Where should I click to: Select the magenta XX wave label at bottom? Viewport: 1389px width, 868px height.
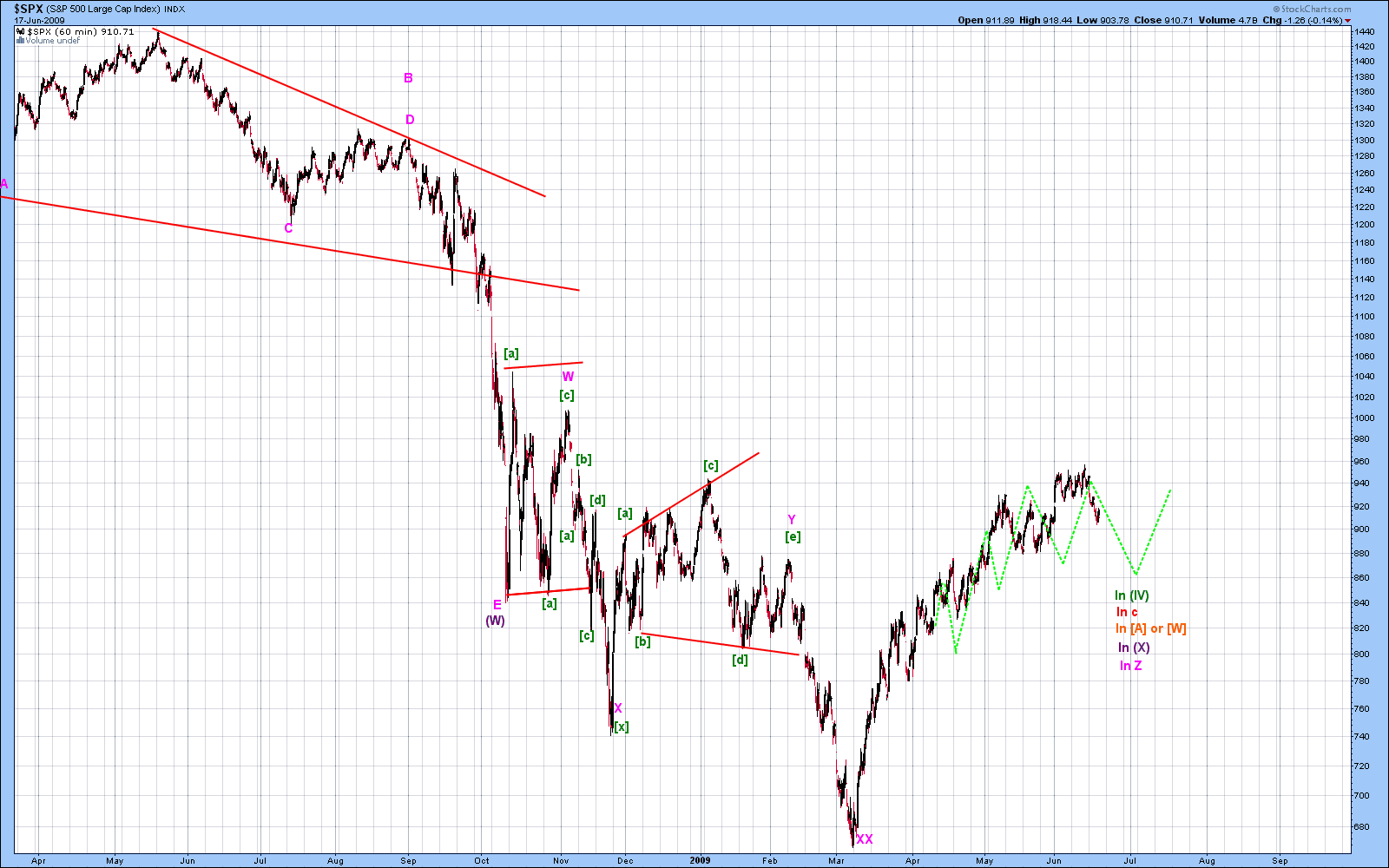tap(865, 838)
